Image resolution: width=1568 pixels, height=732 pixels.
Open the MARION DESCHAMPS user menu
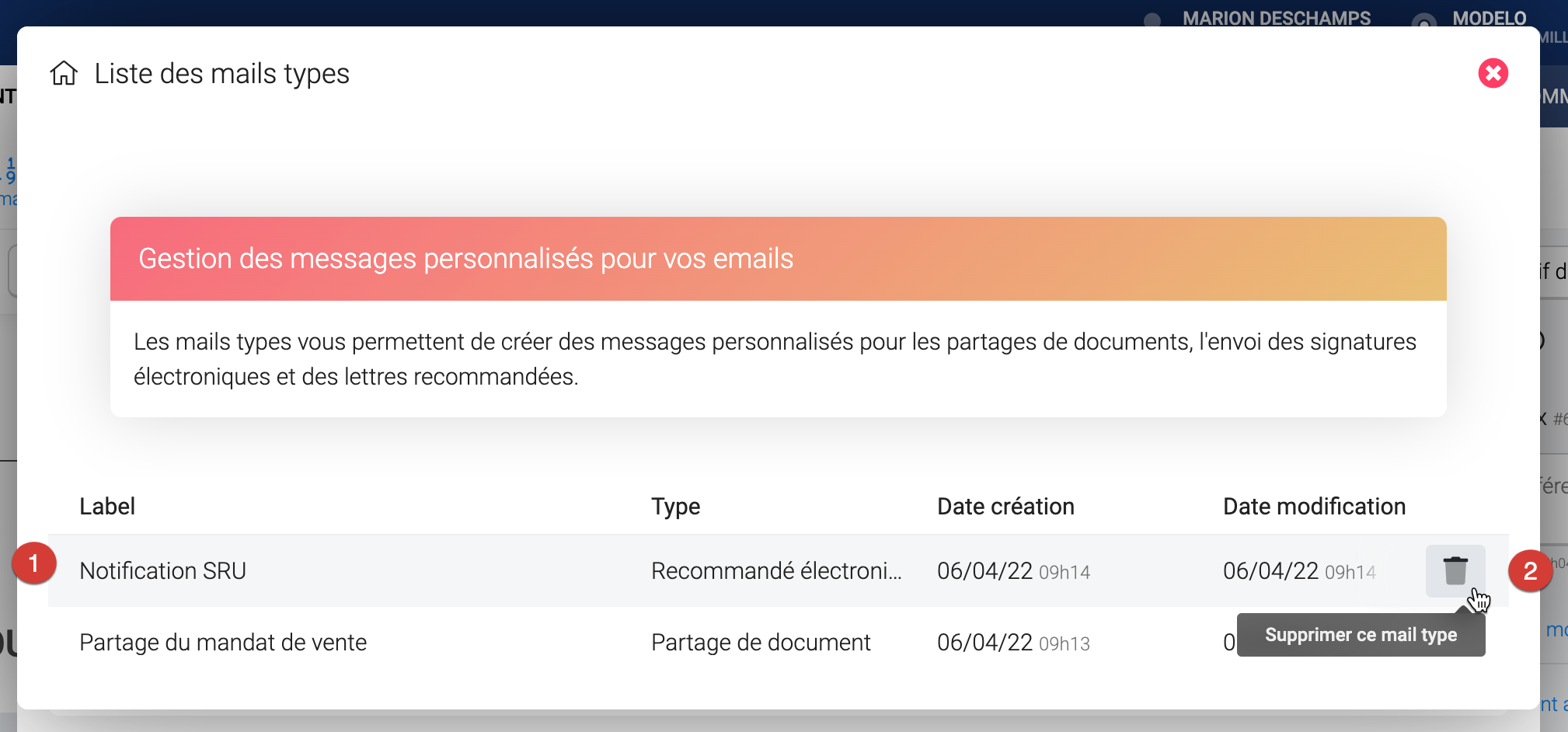1276,18
